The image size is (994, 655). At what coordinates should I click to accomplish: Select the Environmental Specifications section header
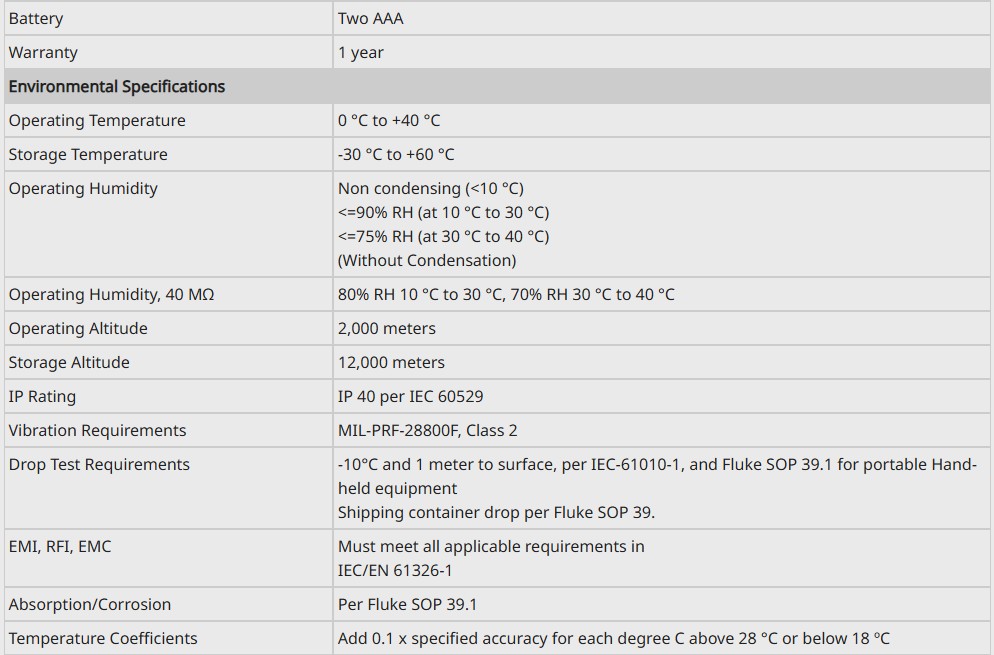(117, 86)
